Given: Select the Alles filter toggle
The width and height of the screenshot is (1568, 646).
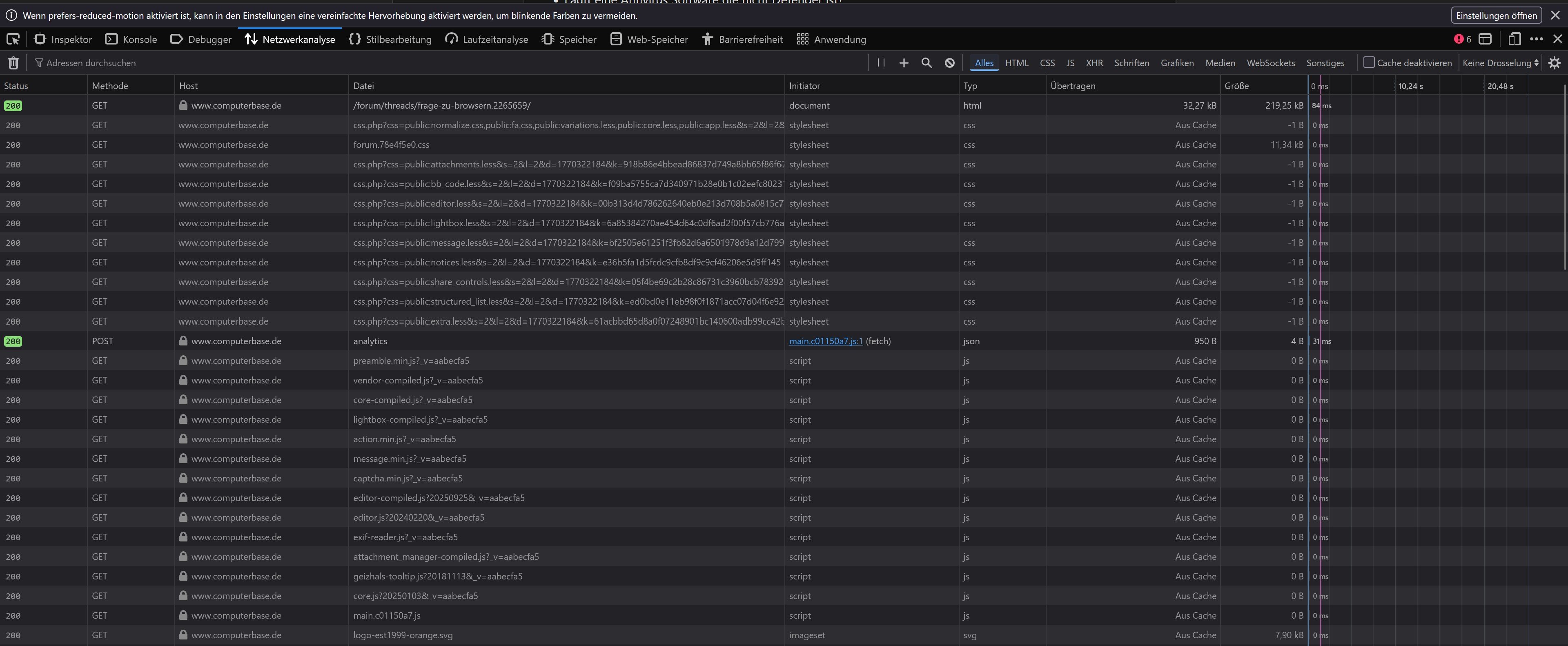Looking at the screenshot, I should [x=984, y=63].
